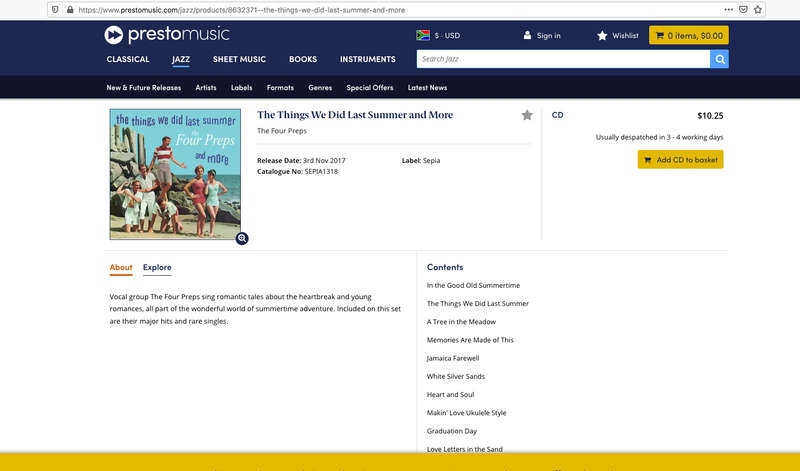Open the Formats submenu link
This screenshot has width=800, height=471.
coord(280,88)
